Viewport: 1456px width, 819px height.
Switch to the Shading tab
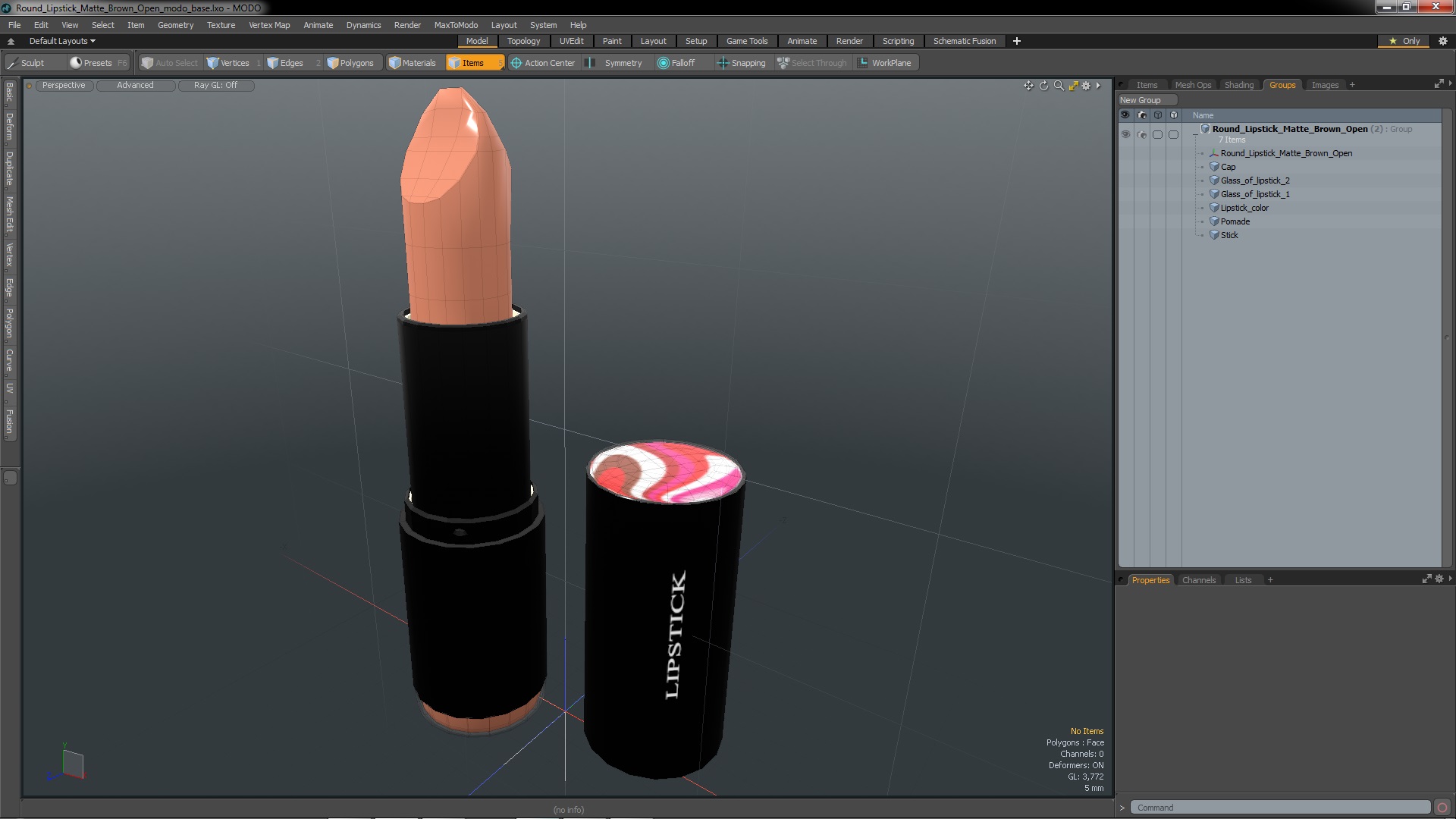[1239, 85]
